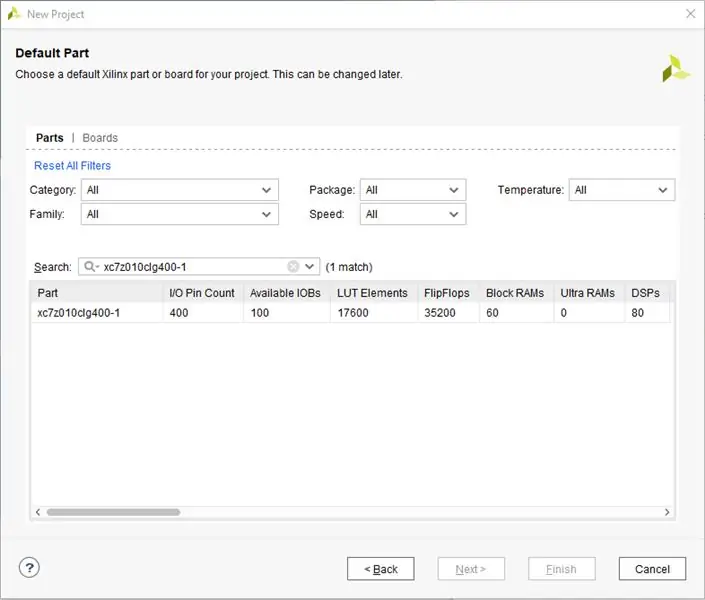Switch to the Parts tab
Image resolution: width=705 pixels, height=600 pixels.
(x=50, y=138)
